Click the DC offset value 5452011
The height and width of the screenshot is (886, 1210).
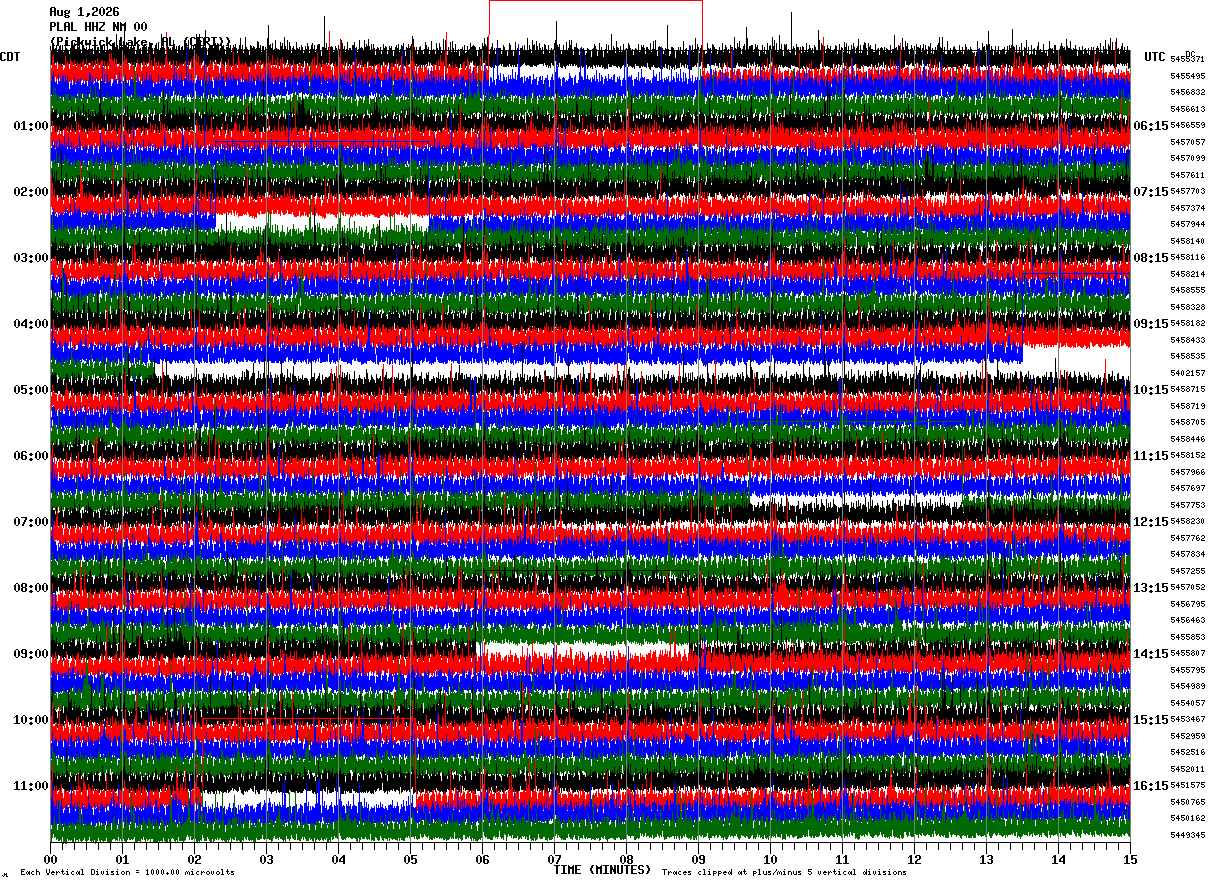[1188, 769]
